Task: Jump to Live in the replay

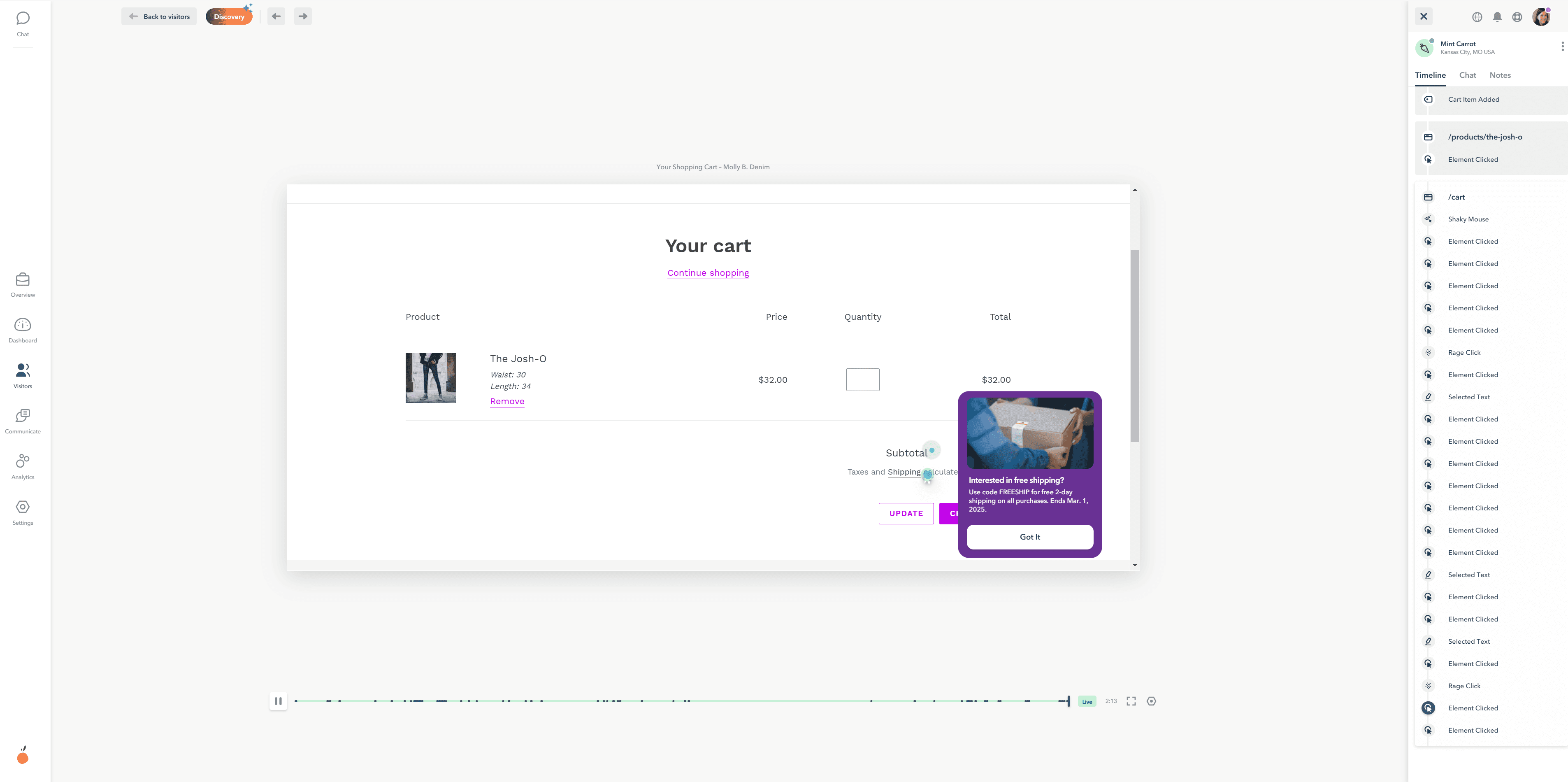Action: click(x=1087, y=702)
